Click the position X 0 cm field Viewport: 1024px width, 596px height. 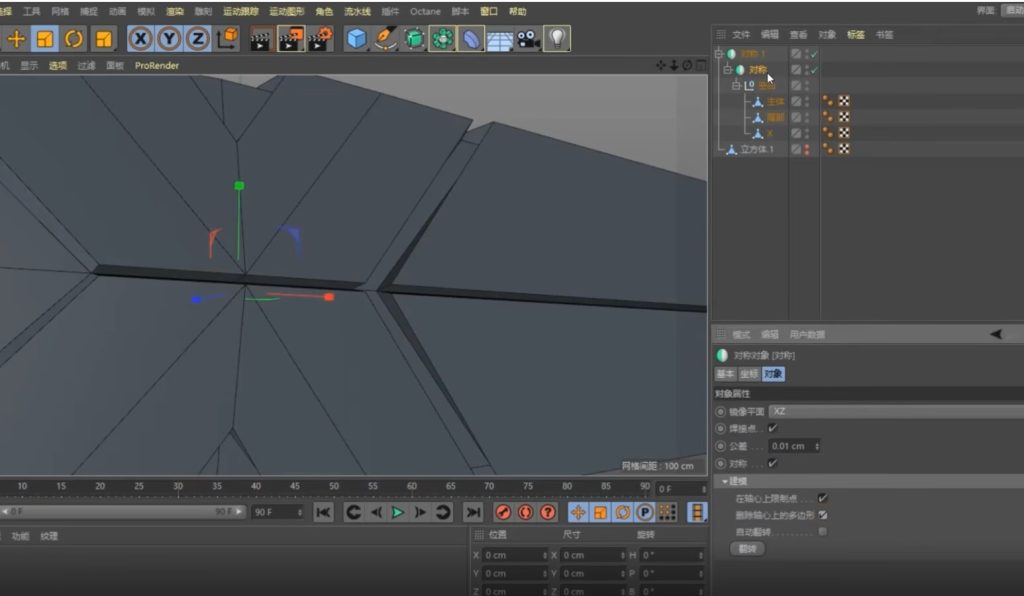point(515,555)
